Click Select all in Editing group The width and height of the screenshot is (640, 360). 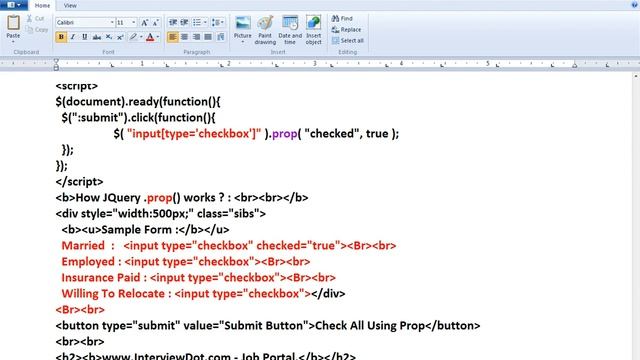tap(348, 40)
